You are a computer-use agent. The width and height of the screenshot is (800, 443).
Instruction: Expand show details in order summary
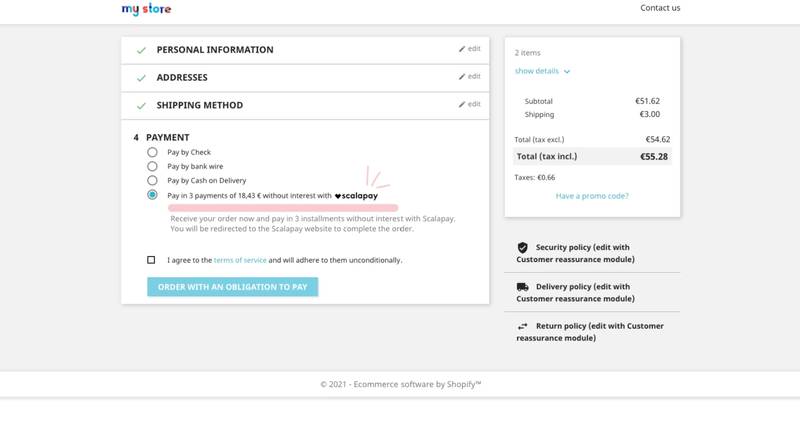pos(542,71)
